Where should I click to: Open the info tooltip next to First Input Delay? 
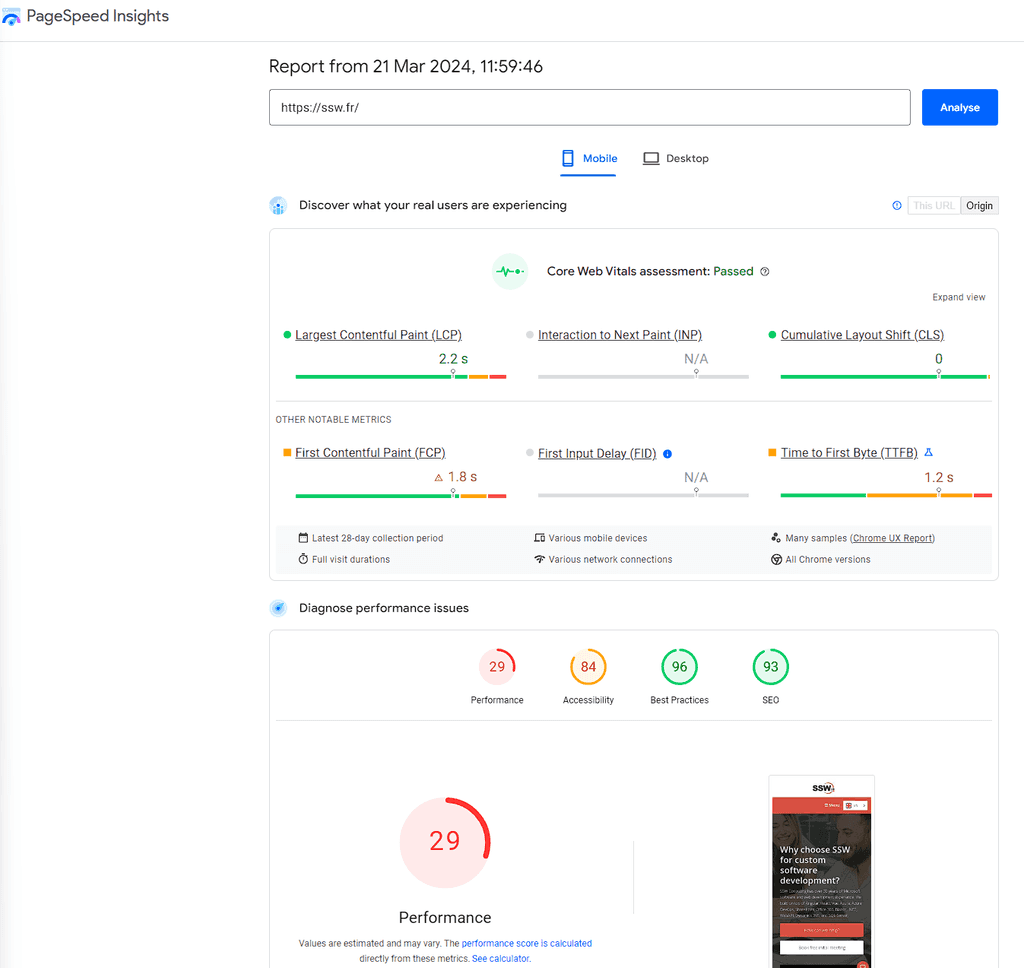666,453
